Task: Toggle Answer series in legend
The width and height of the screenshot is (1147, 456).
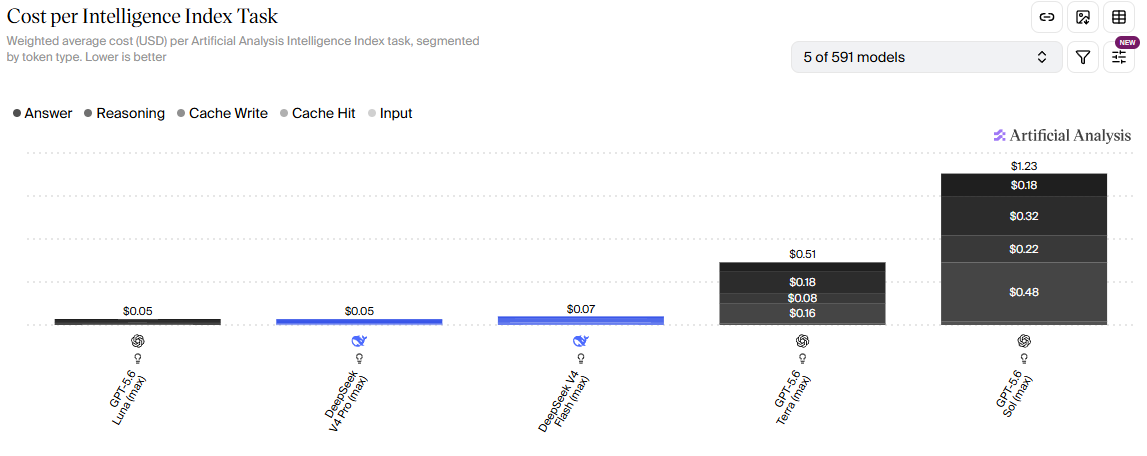Action: (42, 113)
